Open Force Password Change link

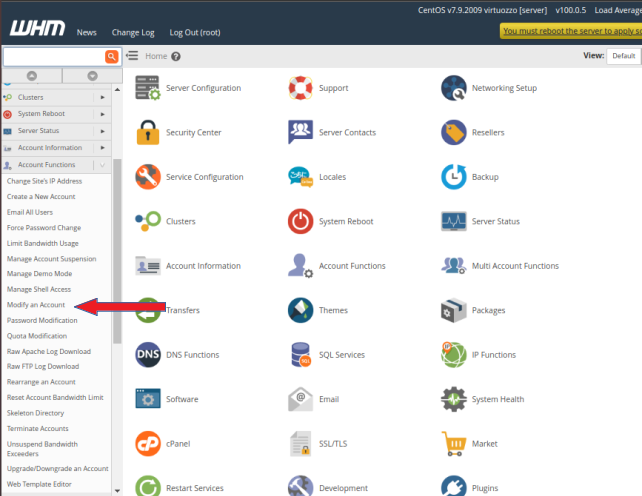[x=44, y=228]
